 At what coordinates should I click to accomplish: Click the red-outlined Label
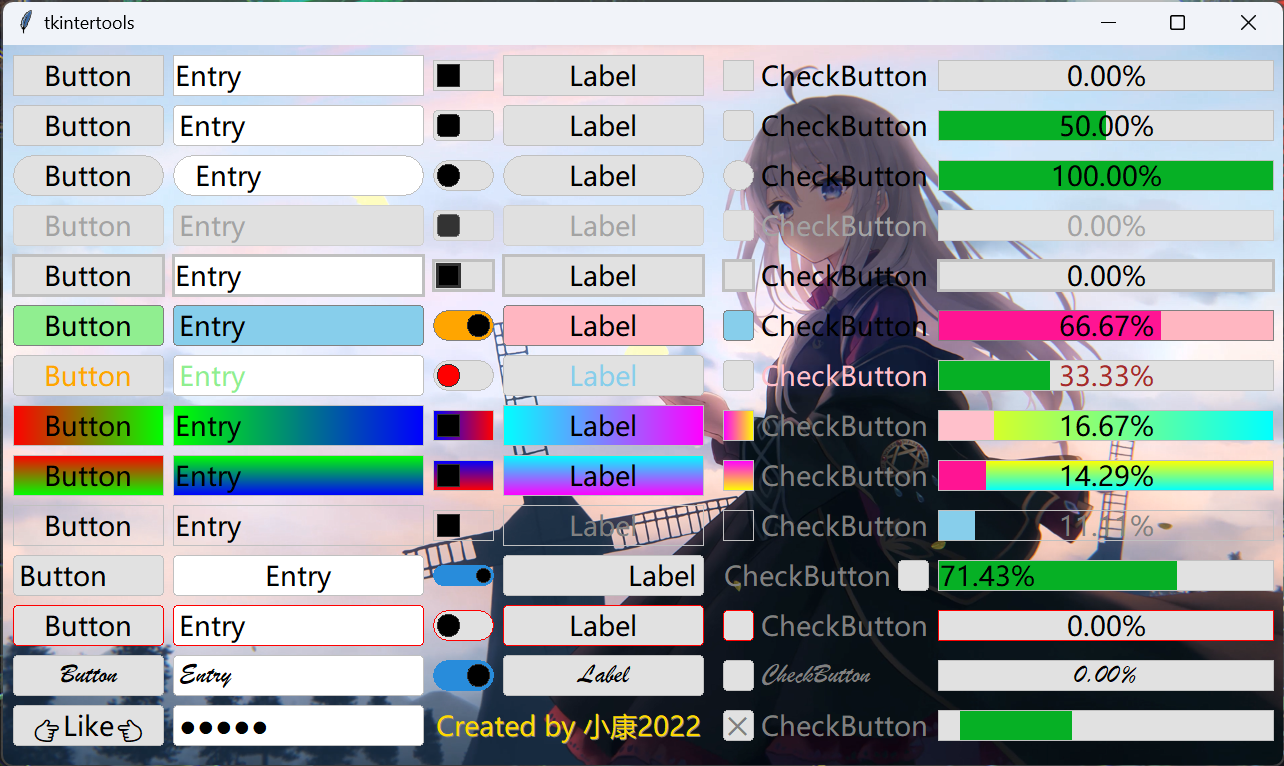603,626
